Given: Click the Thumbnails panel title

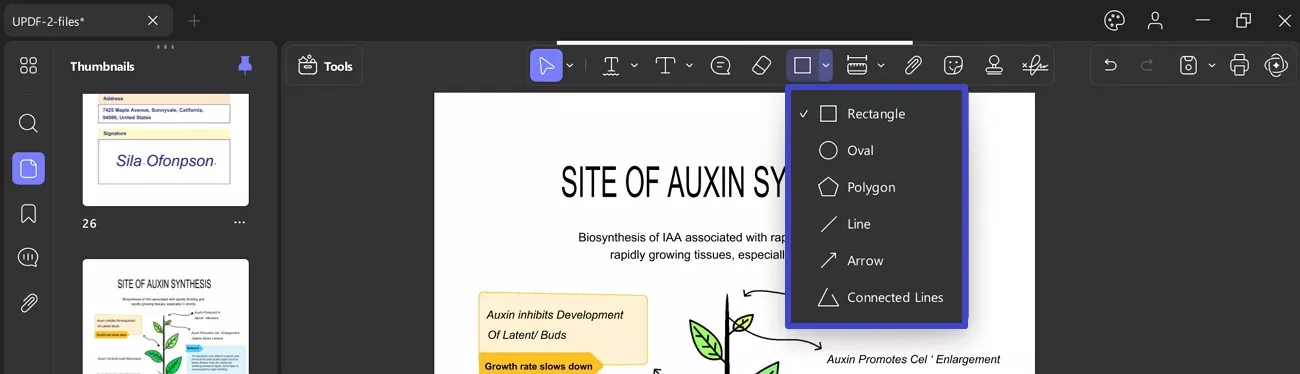Looking at the screenshot, I should click(x=102, y=66).
